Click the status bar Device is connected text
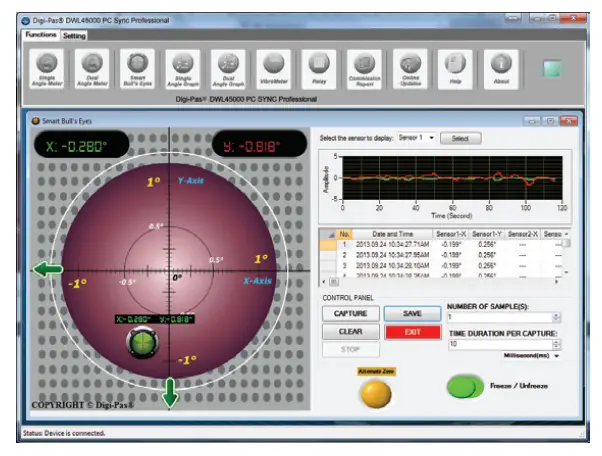 pos(64,433)
